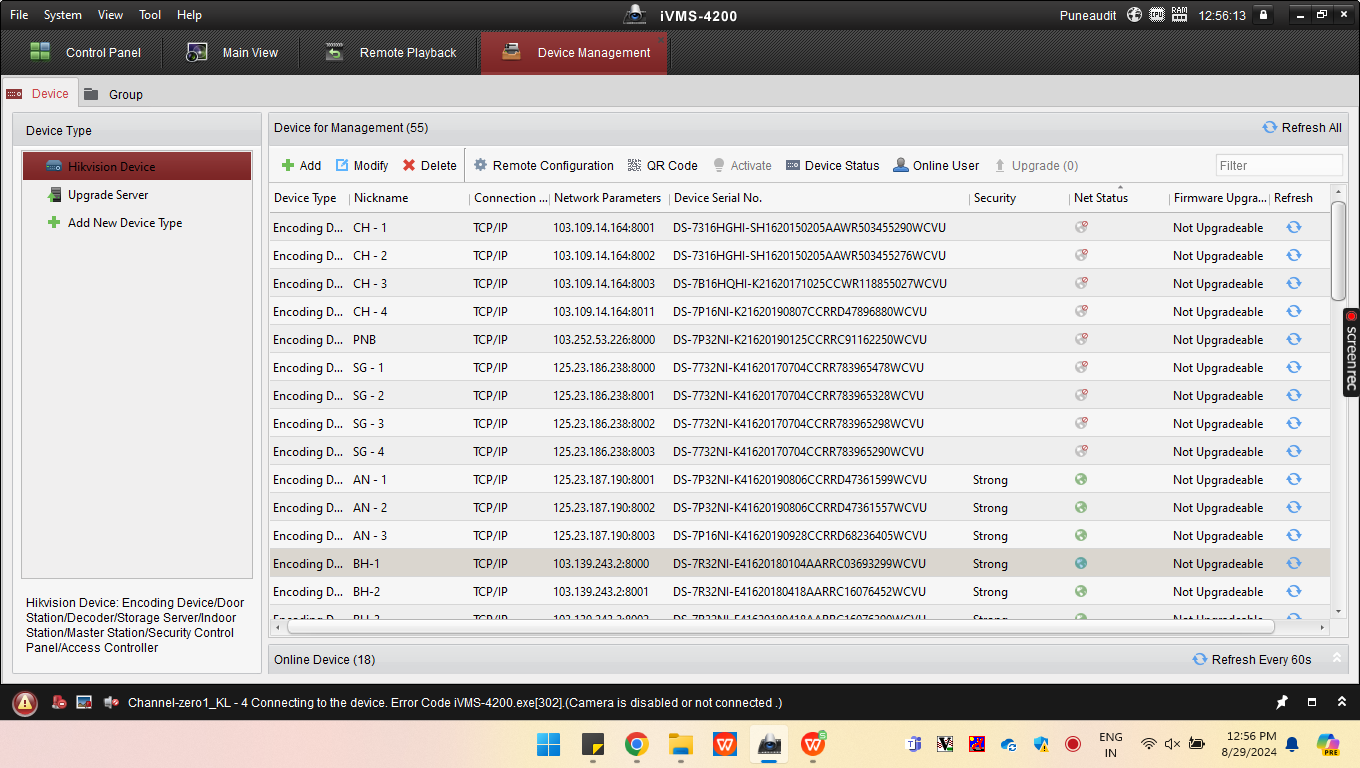Open the Tool menu
Viewport: 1360px width, 768px height.
150,15
